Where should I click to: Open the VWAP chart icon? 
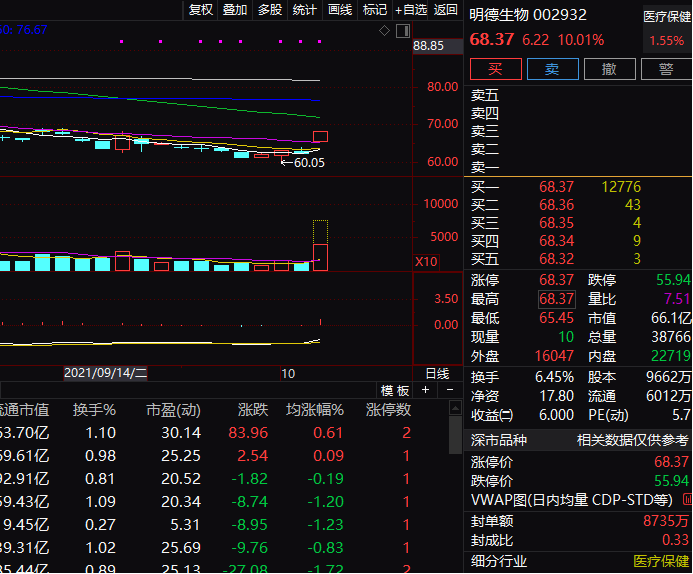tap(686, 499)
